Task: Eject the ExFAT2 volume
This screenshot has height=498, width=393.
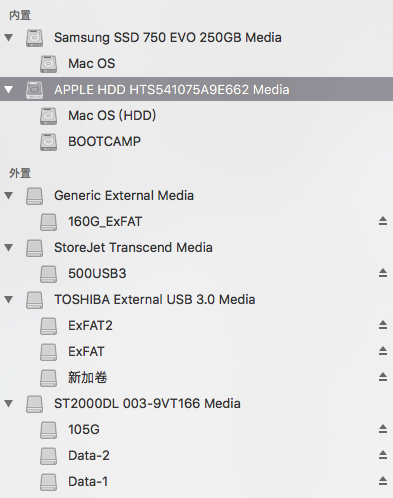Action: tap(383, 325)
